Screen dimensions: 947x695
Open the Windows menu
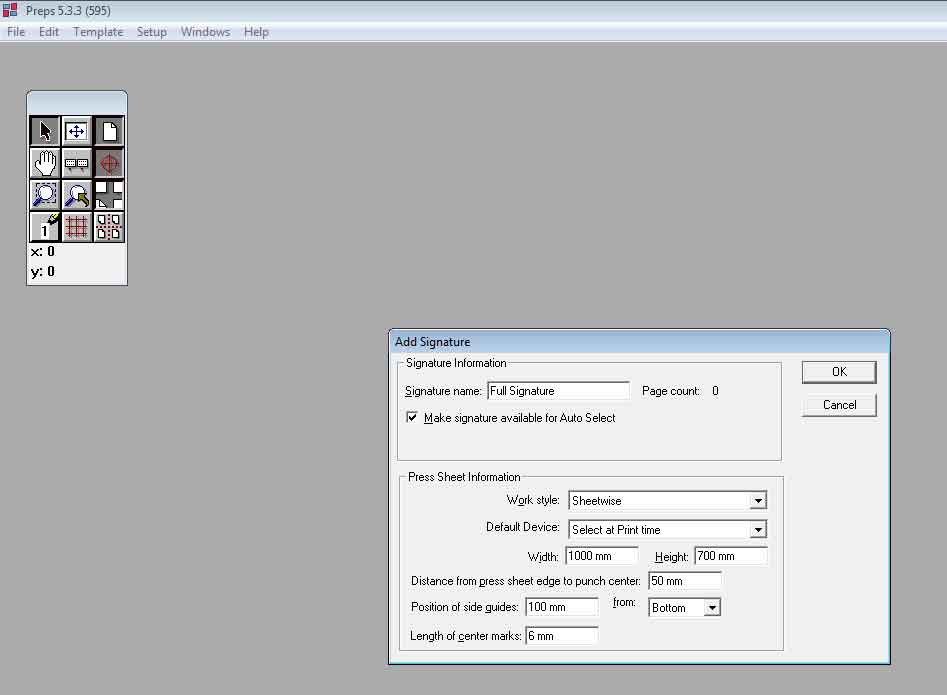205,32
